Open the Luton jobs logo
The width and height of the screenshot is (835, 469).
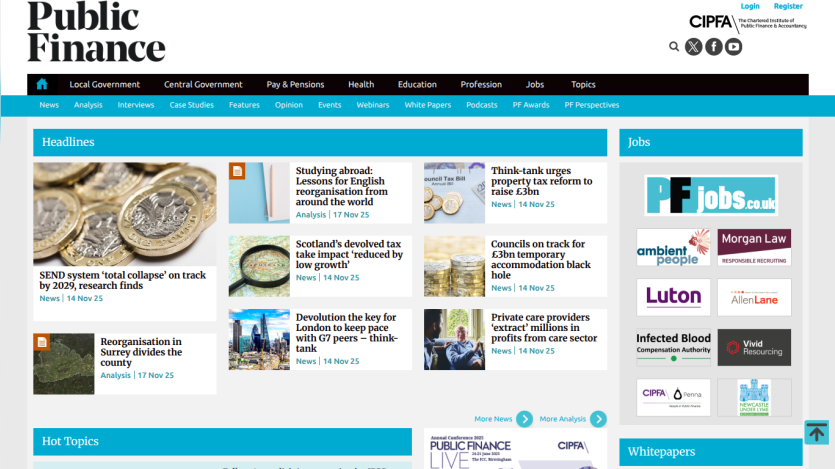pyautogui.click(x=673, y=297)
